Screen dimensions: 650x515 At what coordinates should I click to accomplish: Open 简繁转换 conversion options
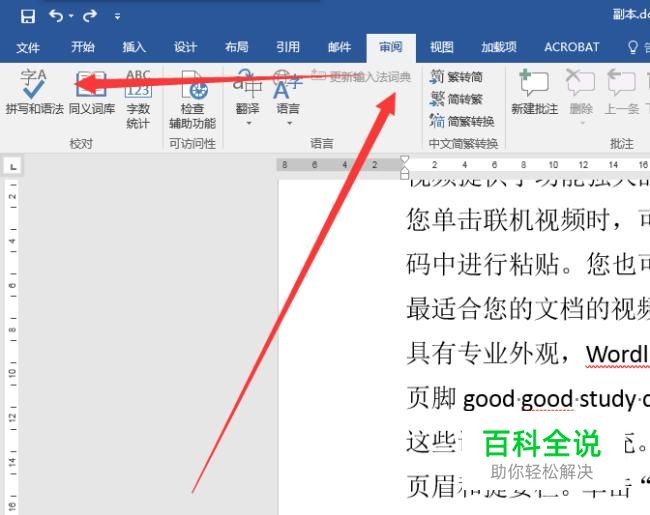[462, 121]
